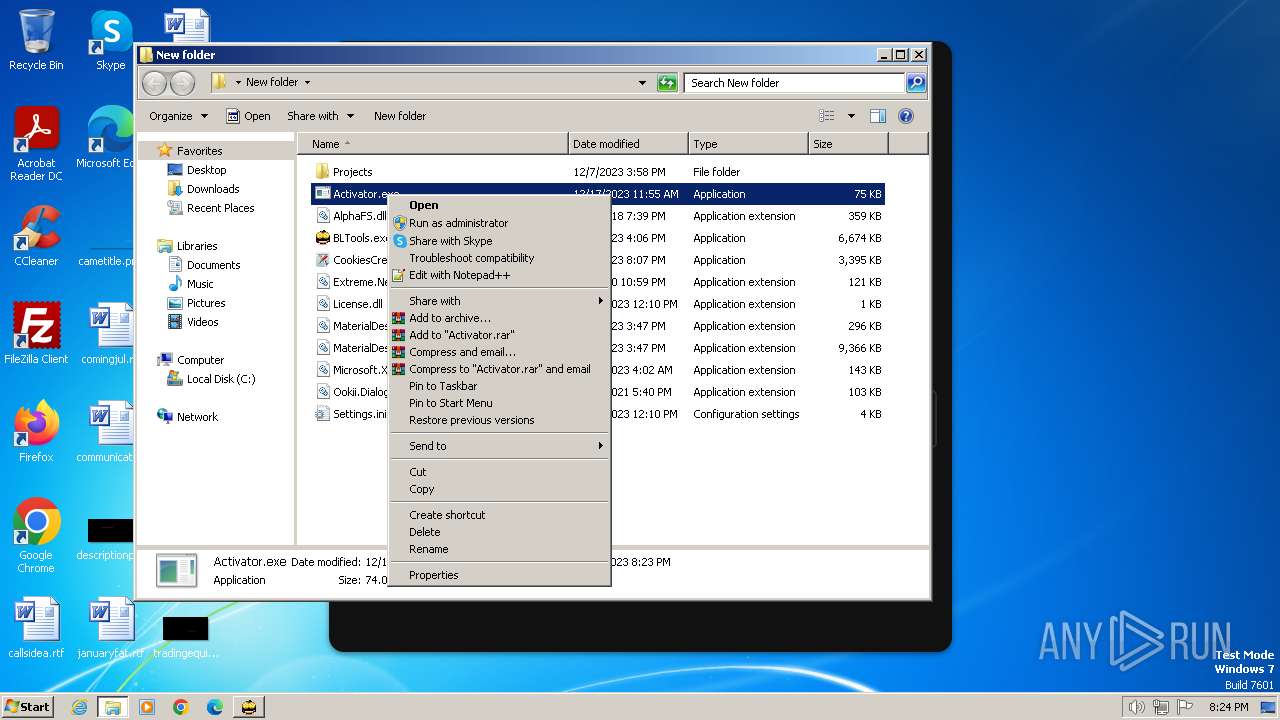The image size is (1280, 720).
Task: Select the Projects folder row
Action: [598, 172]
